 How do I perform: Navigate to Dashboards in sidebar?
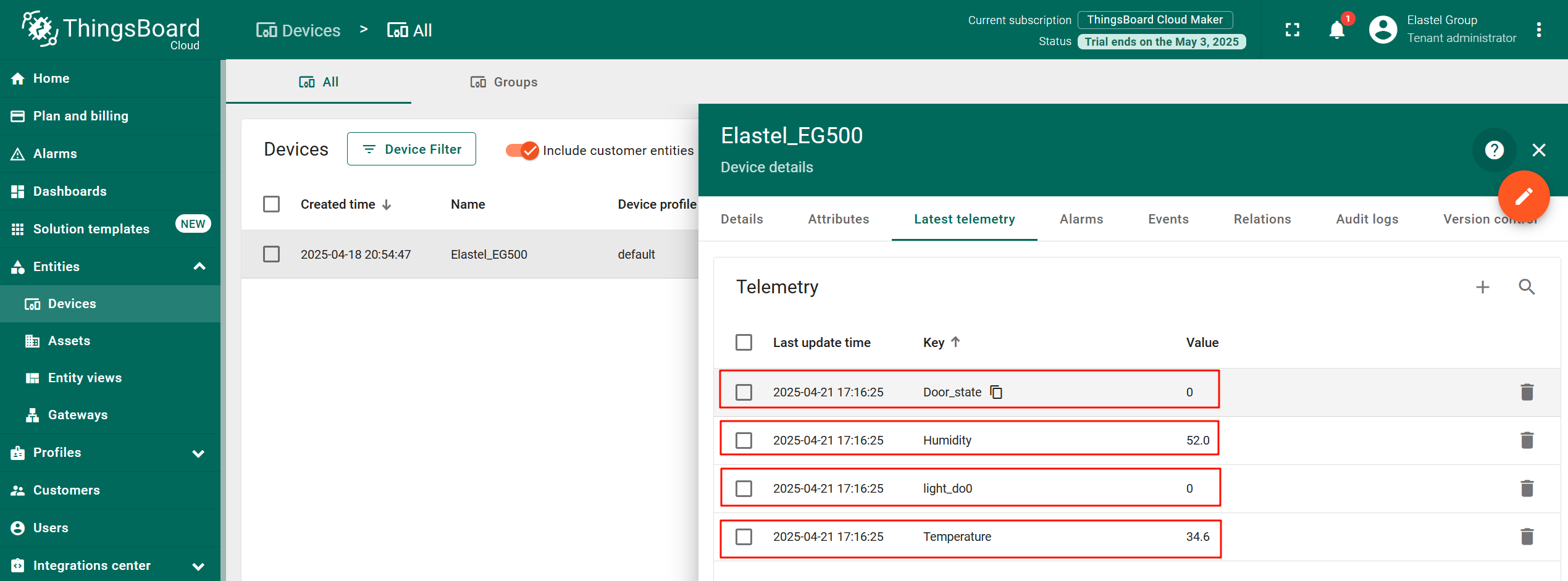pos(69,191)
